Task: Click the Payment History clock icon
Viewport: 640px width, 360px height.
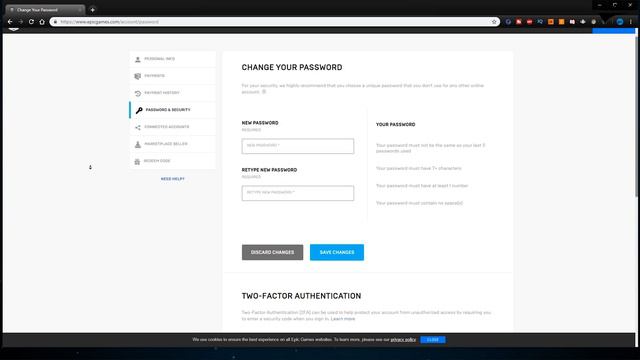Action: tap(138, 93)
